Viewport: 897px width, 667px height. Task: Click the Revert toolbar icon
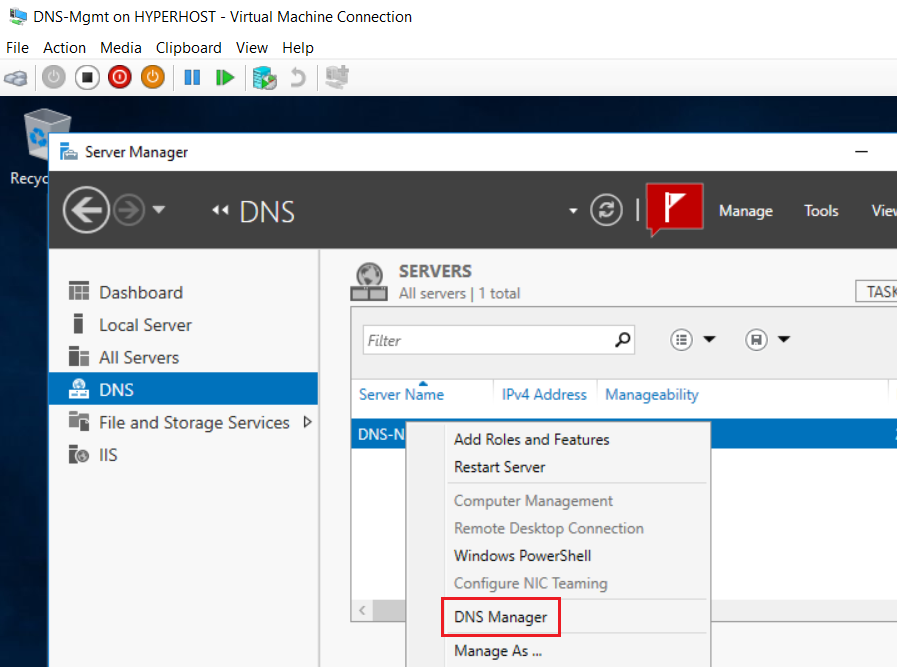[x=298, y=77]
